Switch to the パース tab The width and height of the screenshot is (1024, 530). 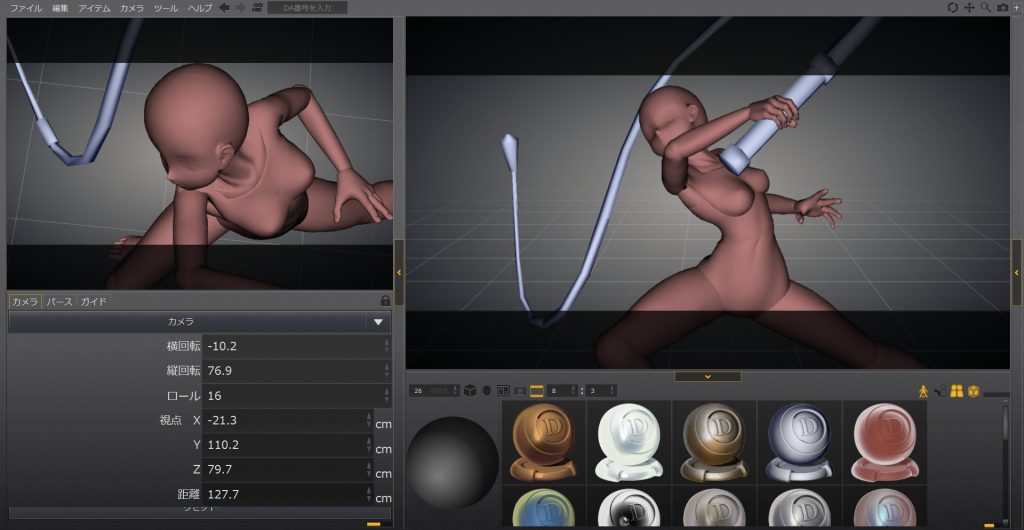coord(59,302)
